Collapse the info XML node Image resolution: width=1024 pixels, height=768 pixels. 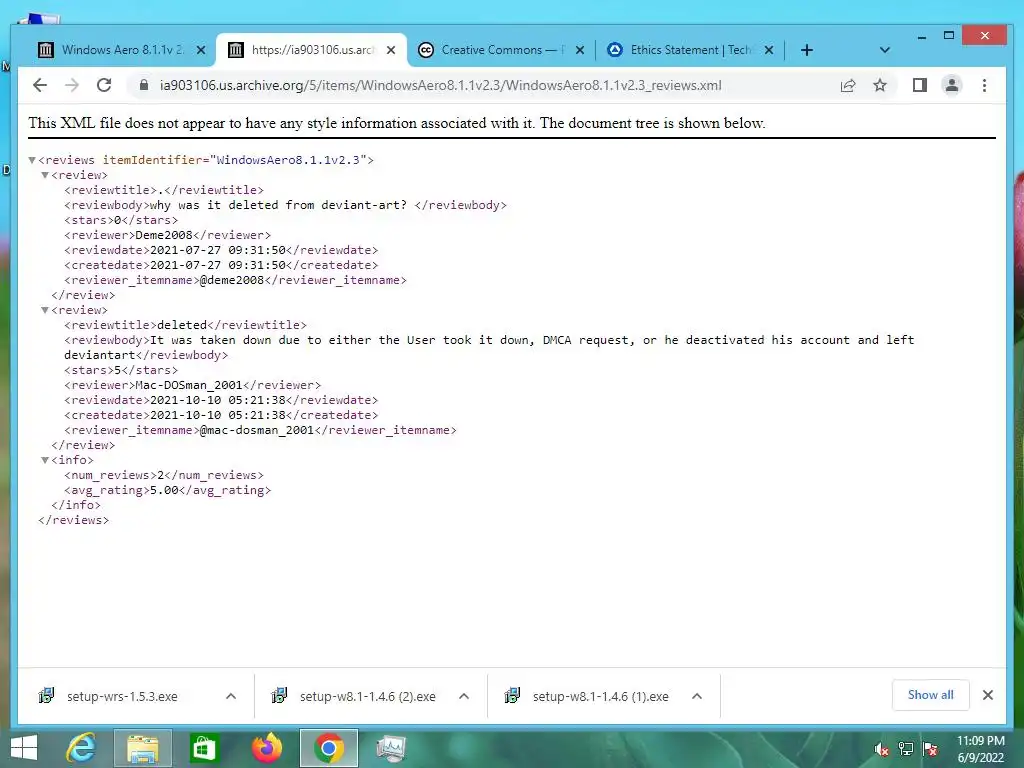[45, 460]
